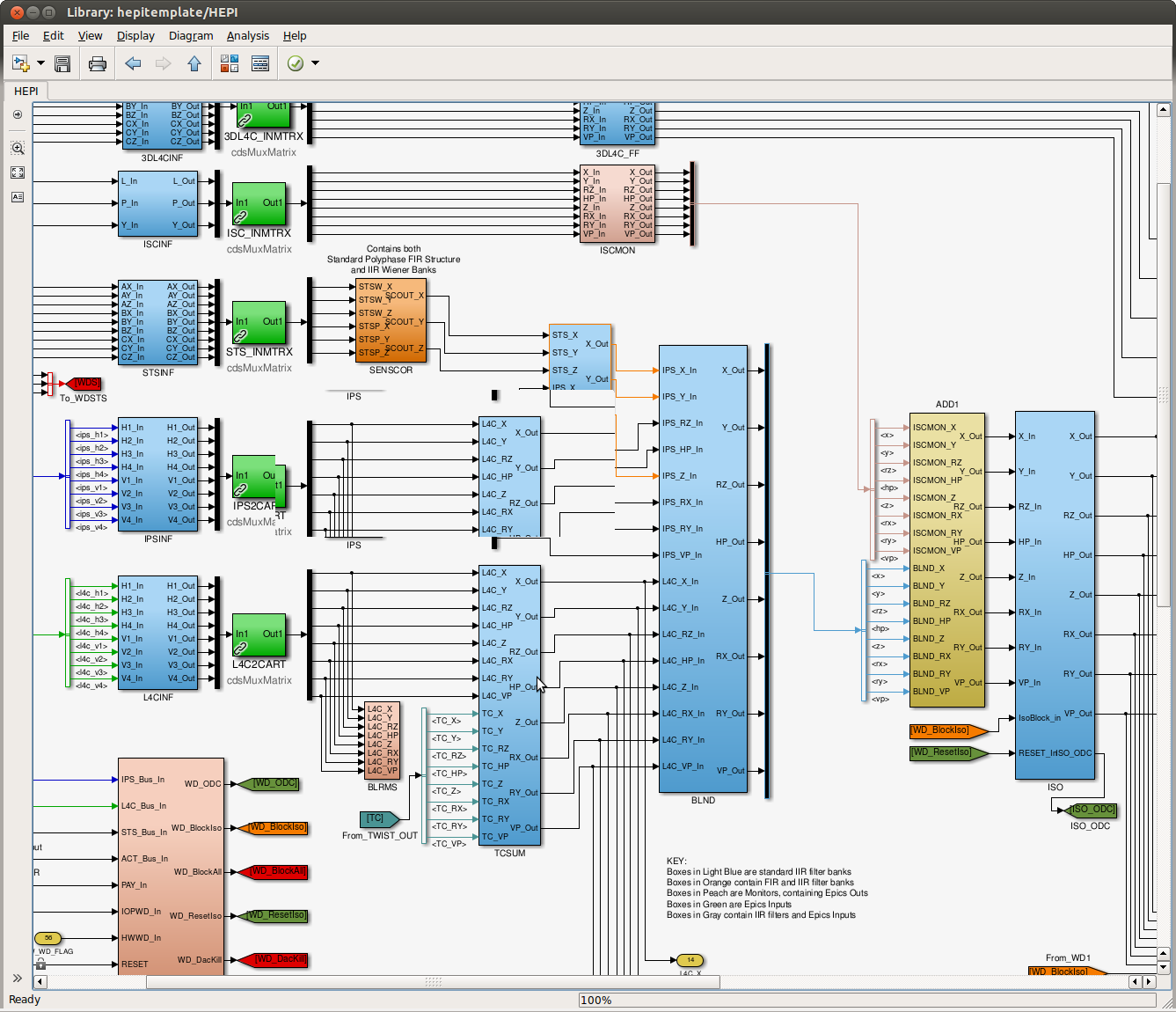This screenshot has width=1176, height=1012.
Task: Open the Display menu
Action: pyautogui.click(x=135, y=36)
